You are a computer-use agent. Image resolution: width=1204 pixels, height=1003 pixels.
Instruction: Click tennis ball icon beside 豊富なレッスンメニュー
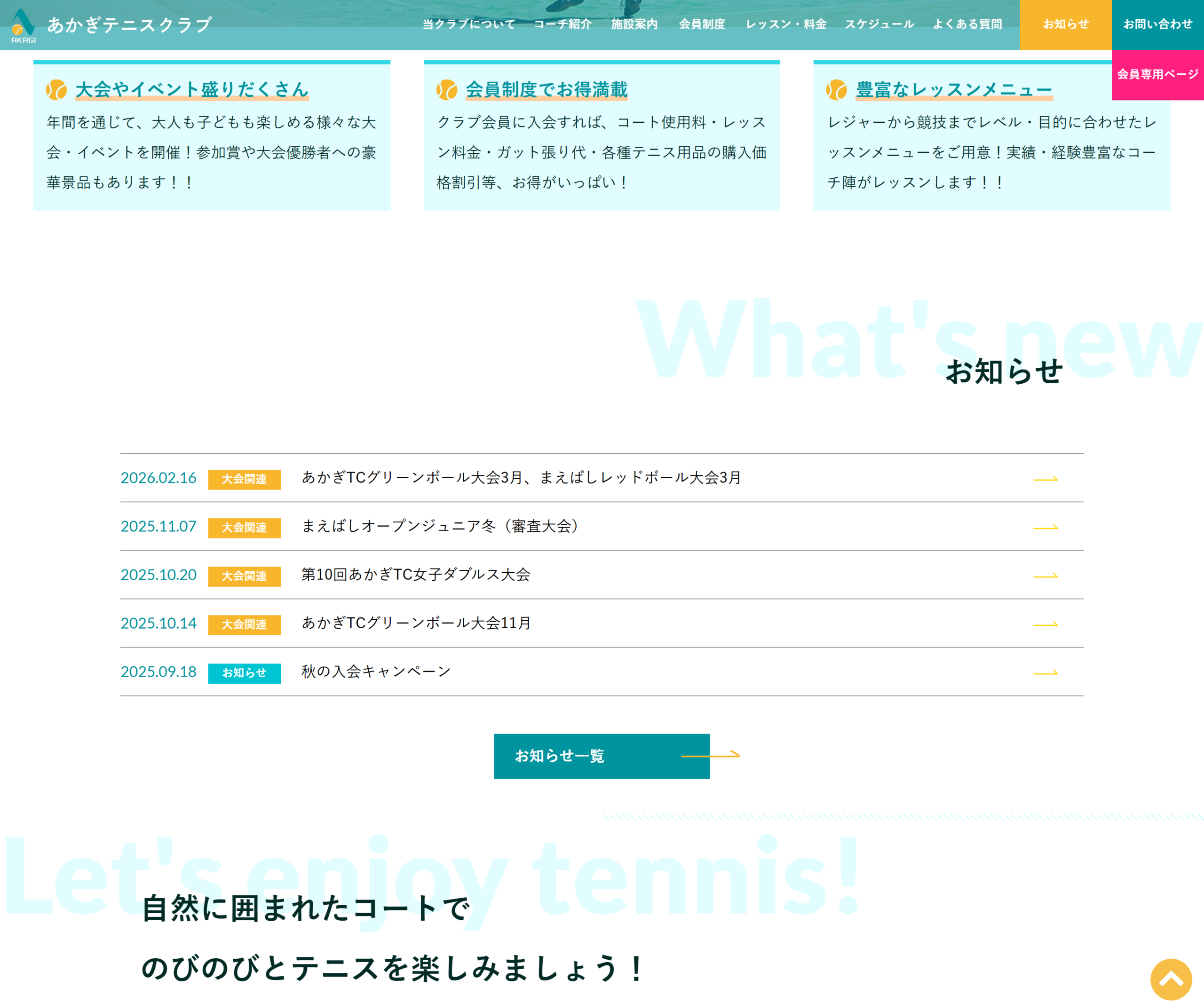click(x=837, y=90)
